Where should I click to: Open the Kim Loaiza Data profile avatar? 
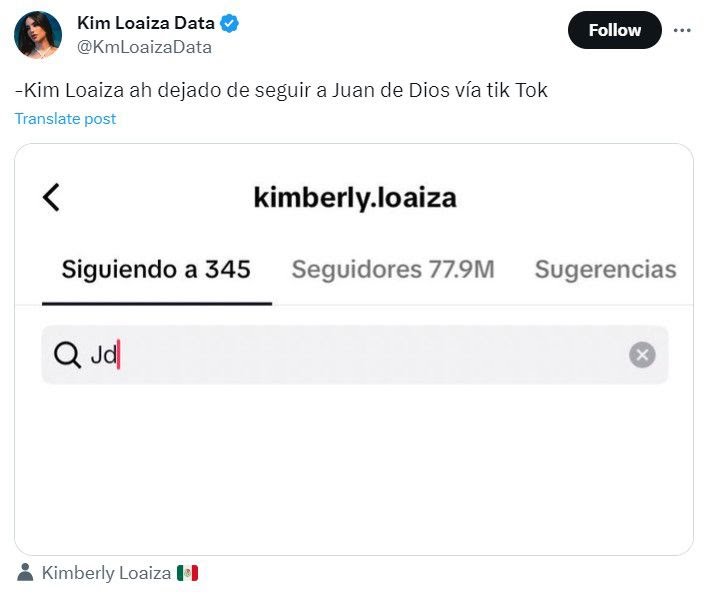(38, 35)
